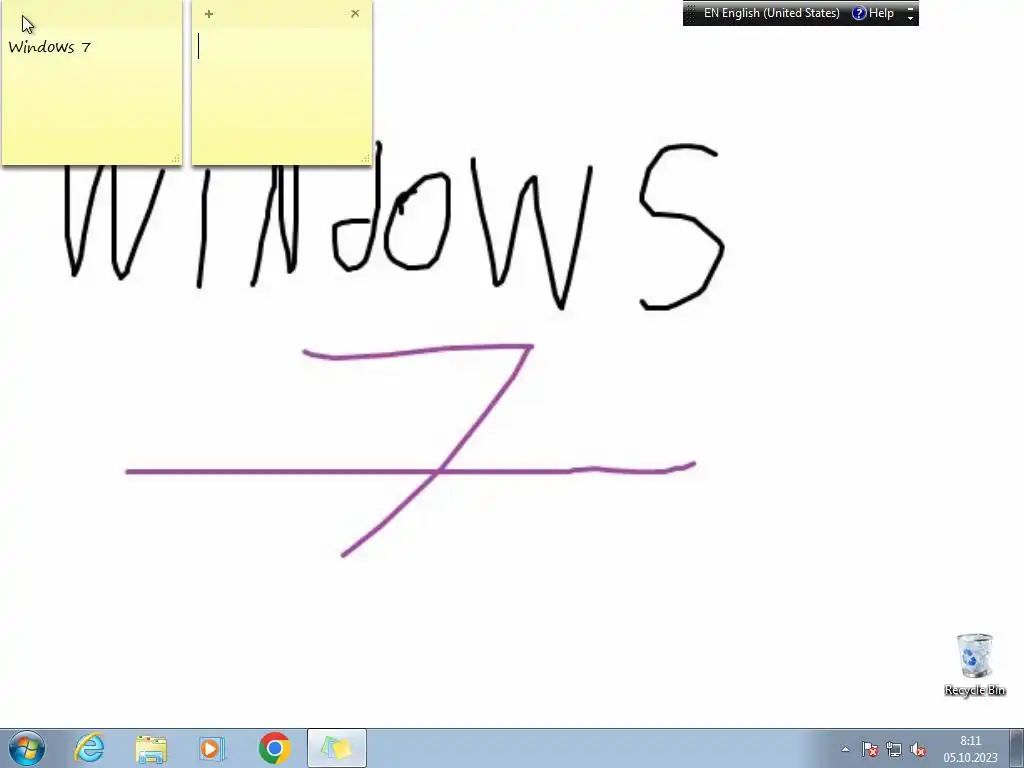The height and width of the screenshot is (768, 1024).
Task: Show hidden tray icons arrow
Action: pos(845,750)
